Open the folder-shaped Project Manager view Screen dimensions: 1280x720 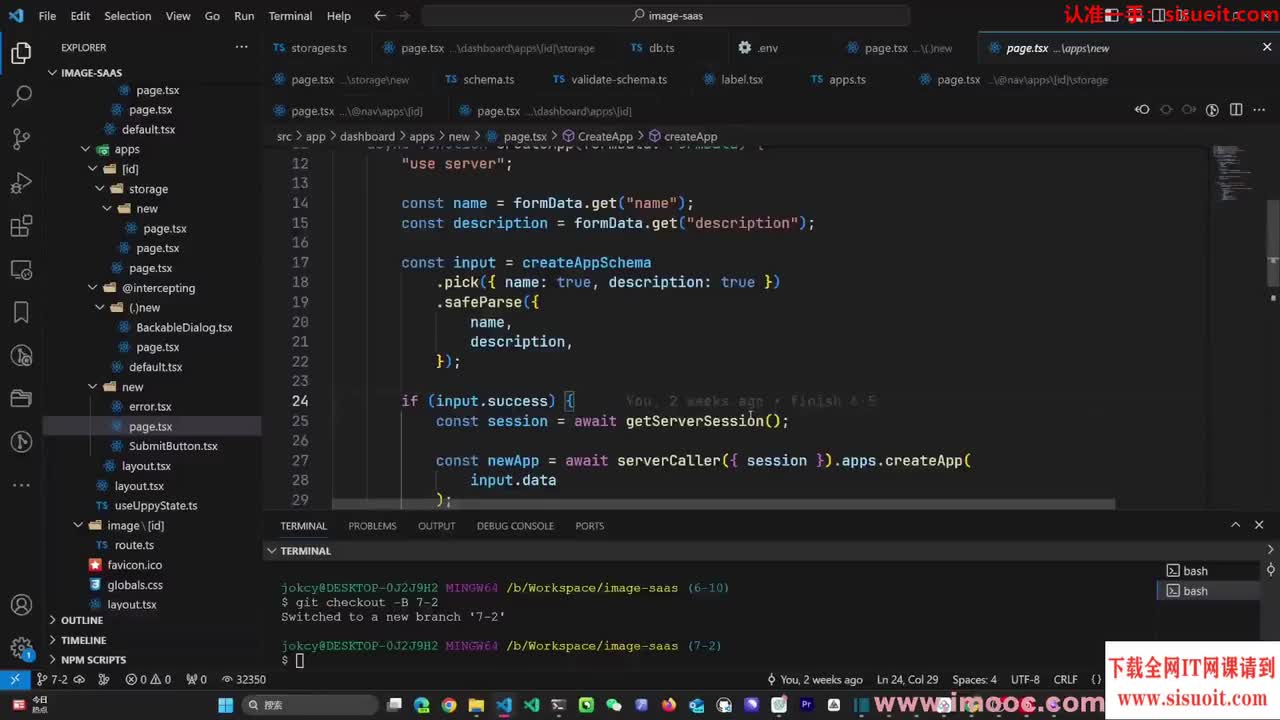[21, 398]
